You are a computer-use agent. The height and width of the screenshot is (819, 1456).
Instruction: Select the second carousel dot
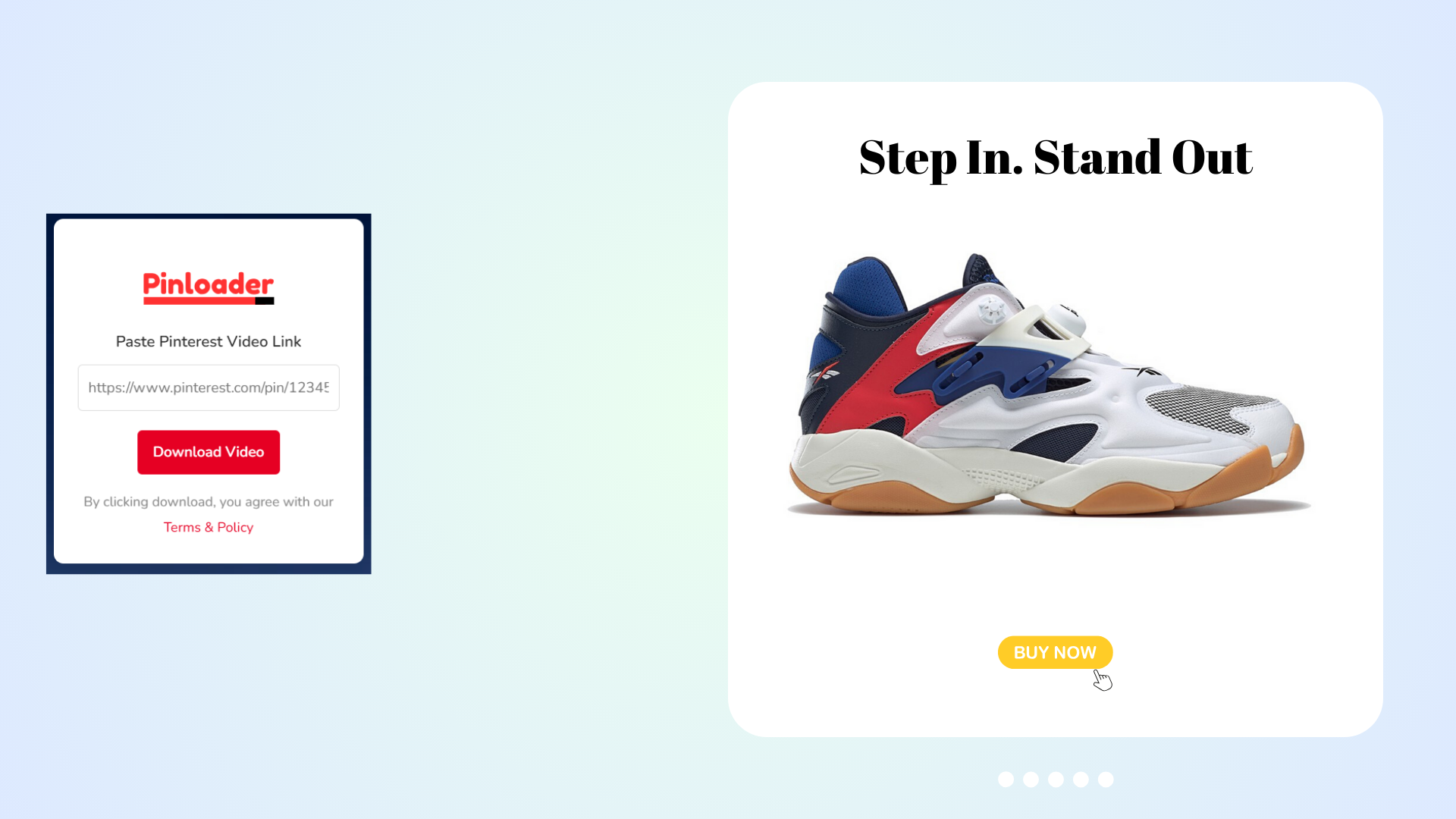1031,780
